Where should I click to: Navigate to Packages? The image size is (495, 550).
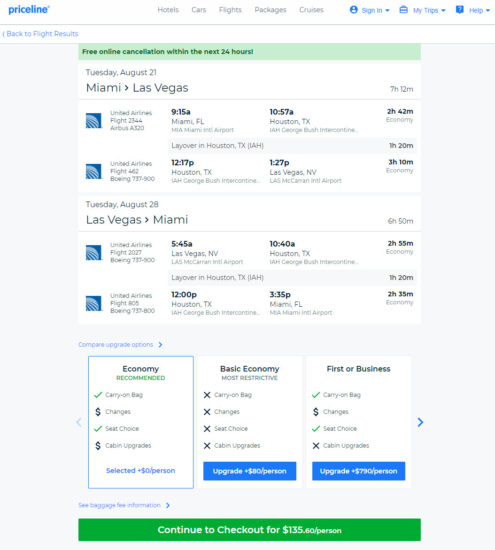pos(270,10)
